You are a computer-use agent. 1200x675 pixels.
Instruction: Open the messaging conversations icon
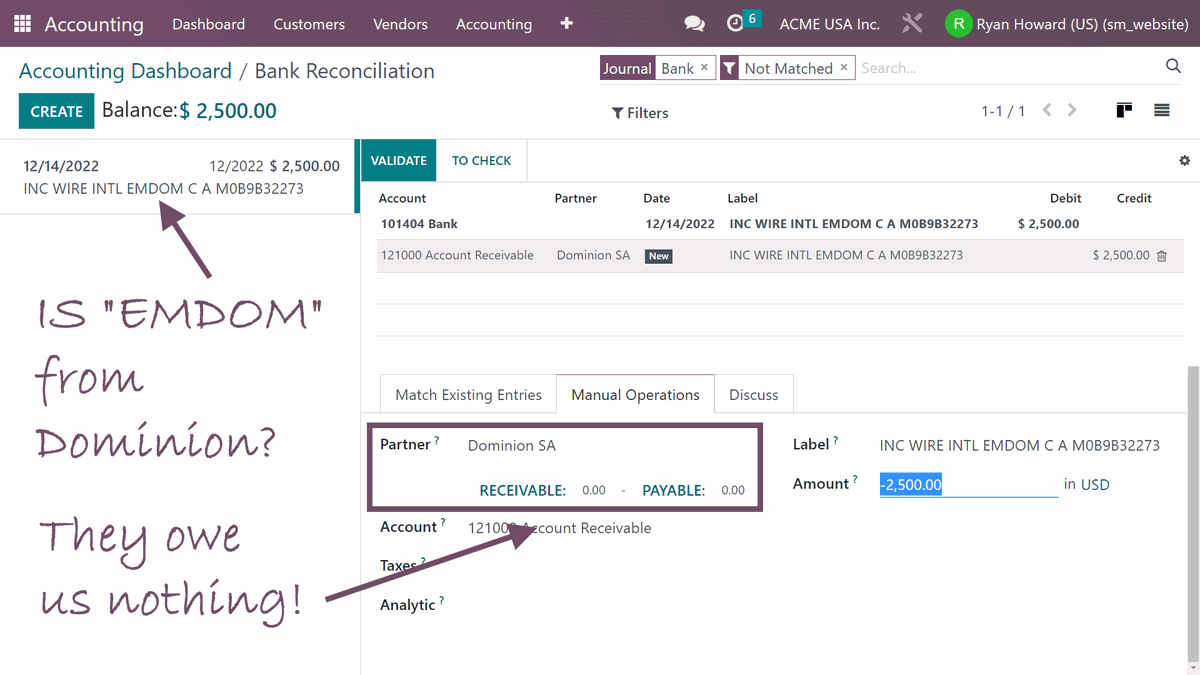pyautogui.click(x=694, y=23)
